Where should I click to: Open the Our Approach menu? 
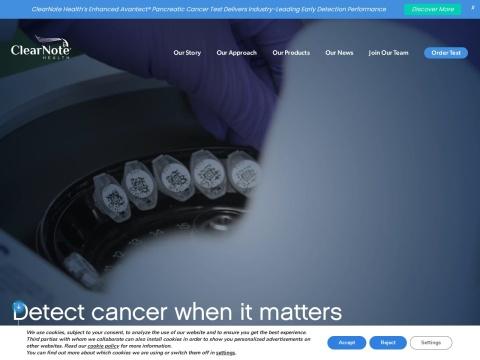[237, 53]
